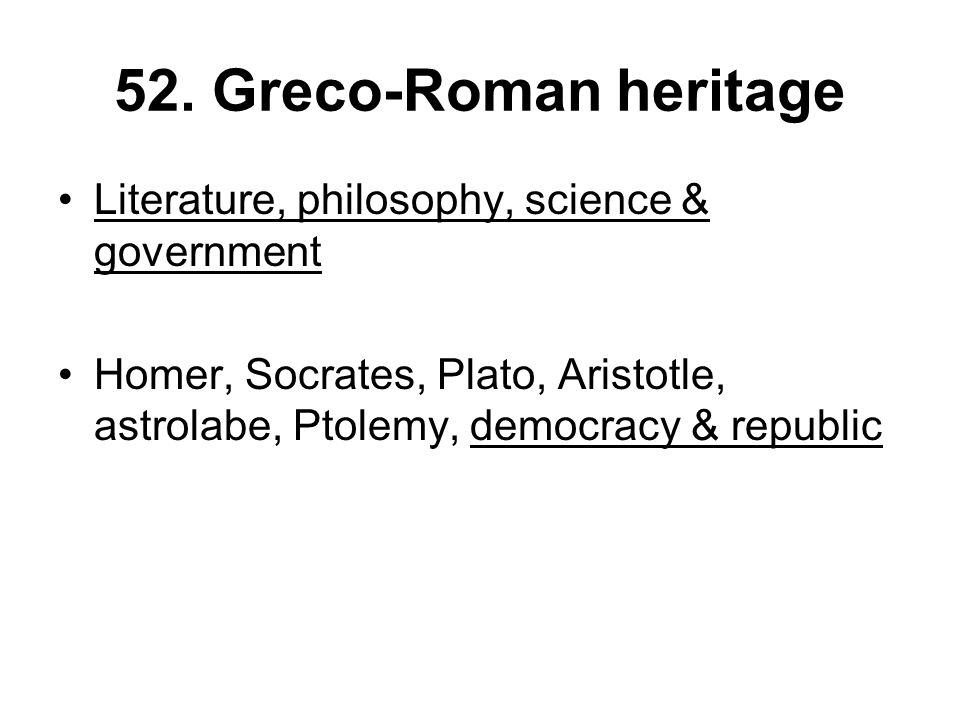Click the underlined word "democracy"
960x720 pixels.
click(575, 428)
